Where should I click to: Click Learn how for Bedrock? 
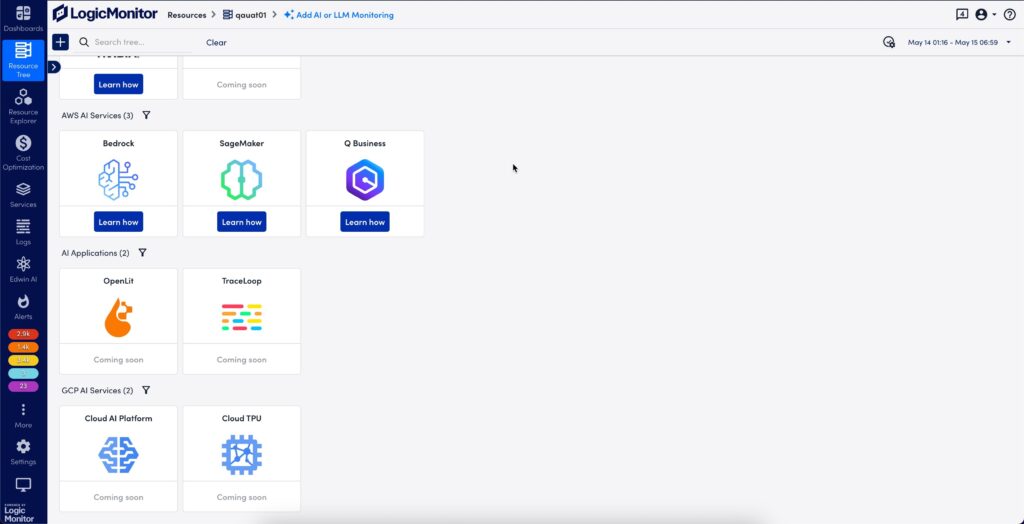118,222
